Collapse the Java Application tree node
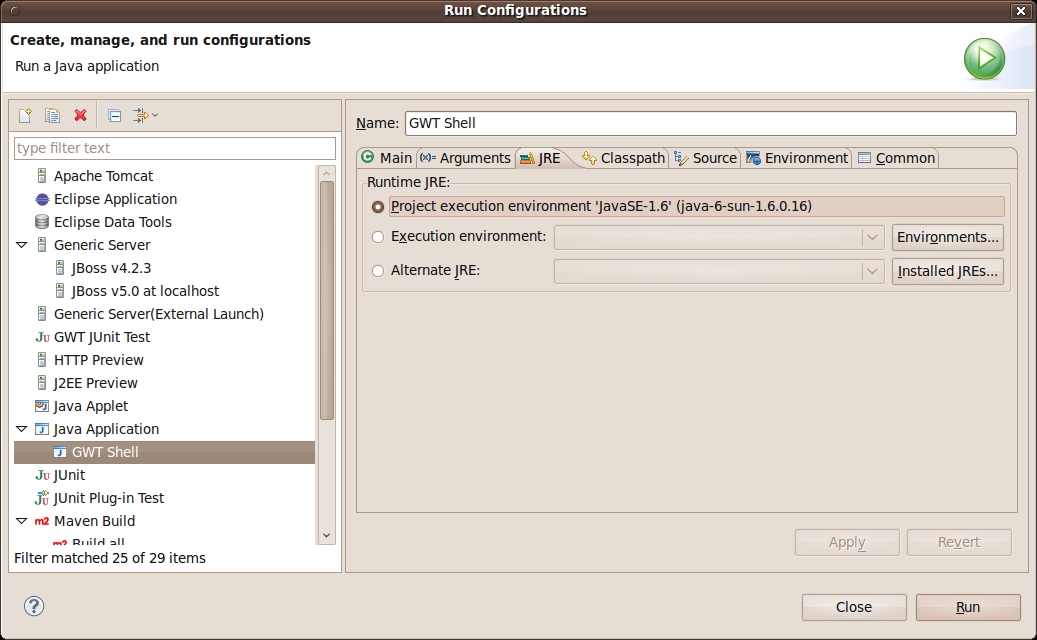The width and height of the screenshot is (1037, 640). pyautogui.click(x=22, y=429)
